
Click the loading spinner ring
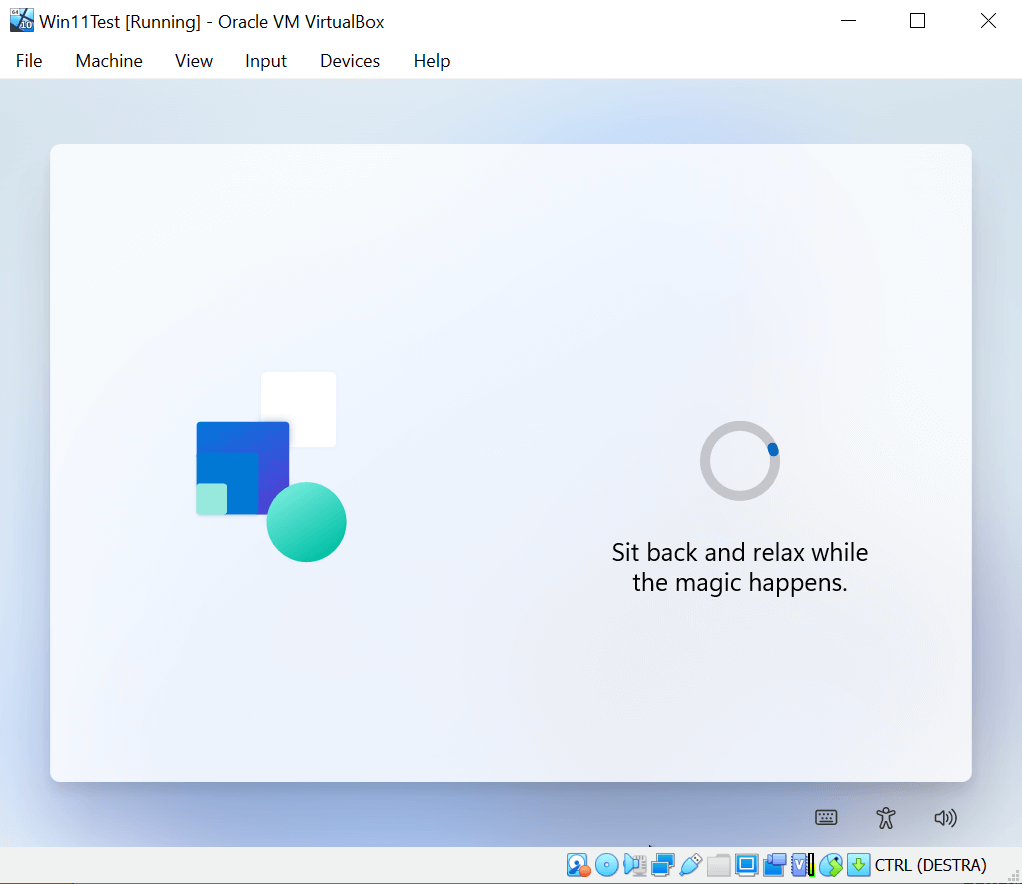pos(740,461)
